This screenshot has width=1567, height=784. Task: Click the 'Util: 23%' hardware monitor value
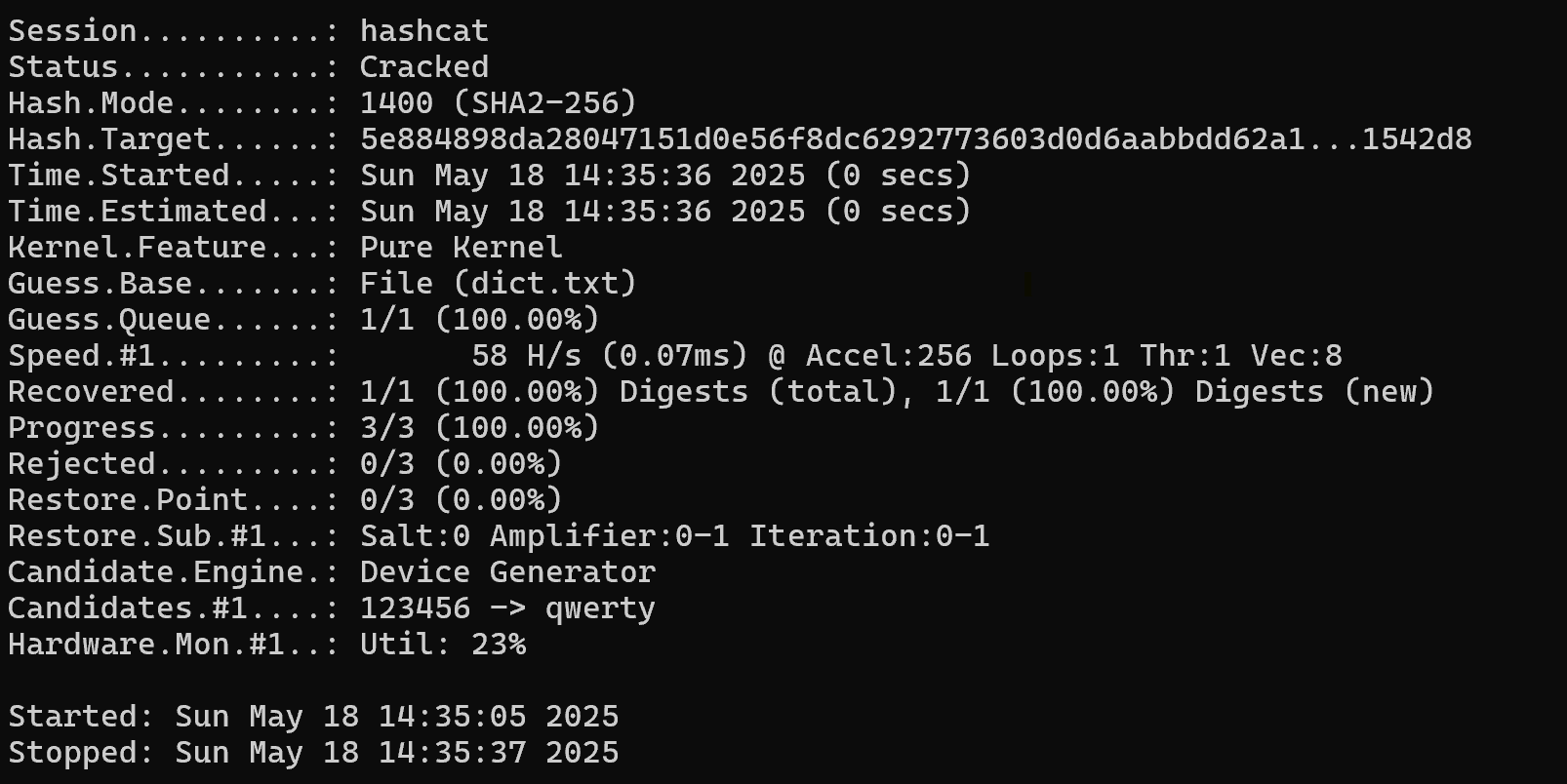(442, 645)
